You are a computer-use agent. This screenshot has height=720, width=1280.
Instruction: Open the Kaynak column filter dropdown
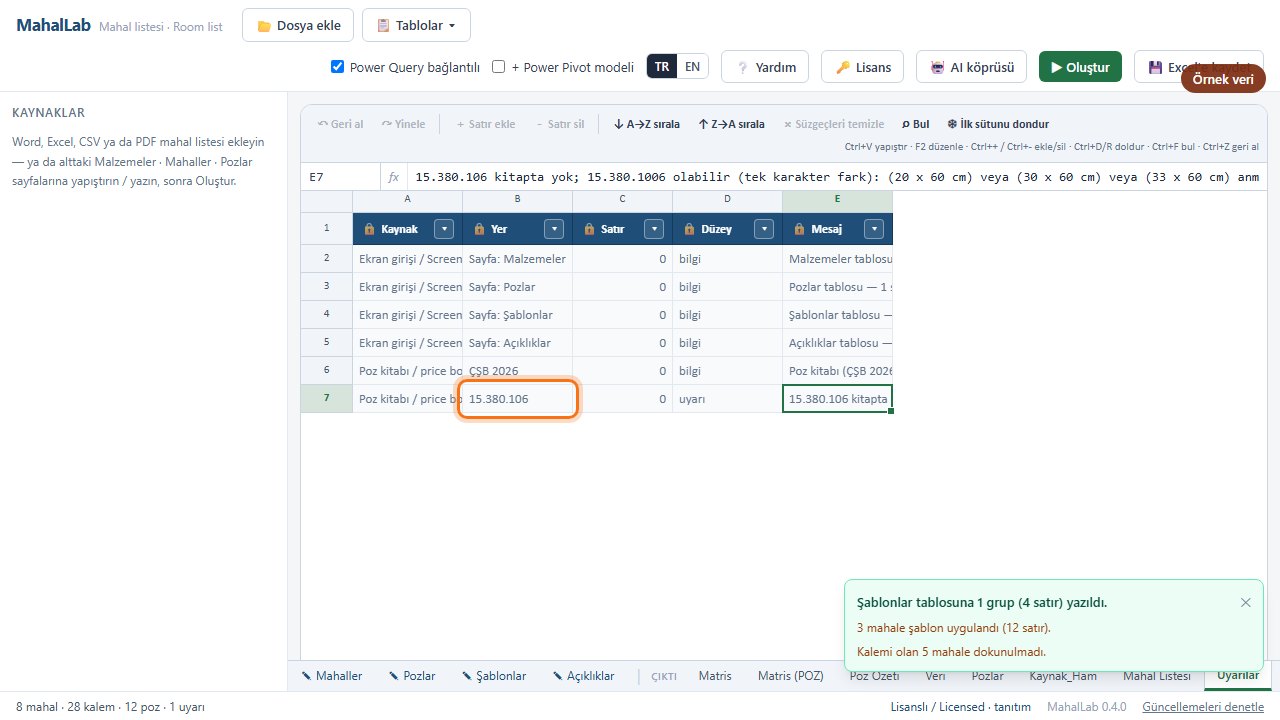click(445, 229)
